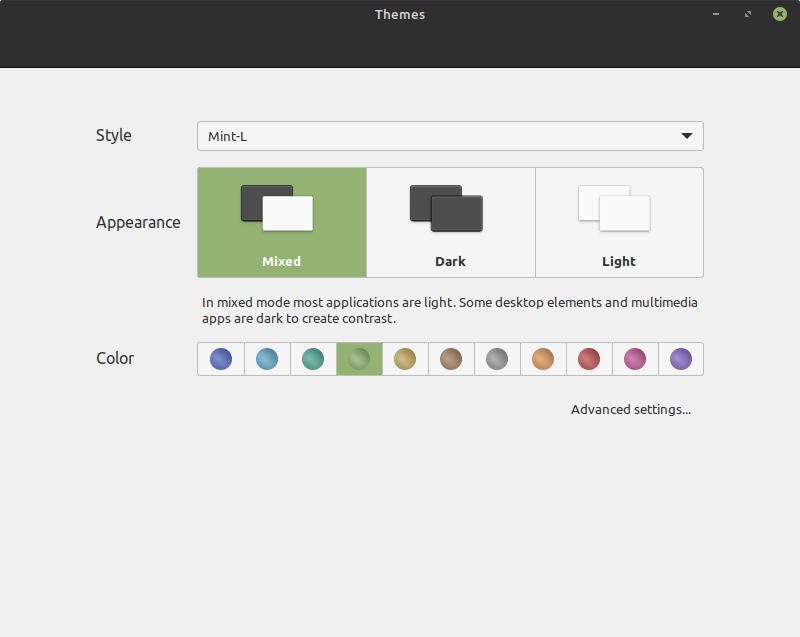Switch appearance to Dark

pos(451,222)
